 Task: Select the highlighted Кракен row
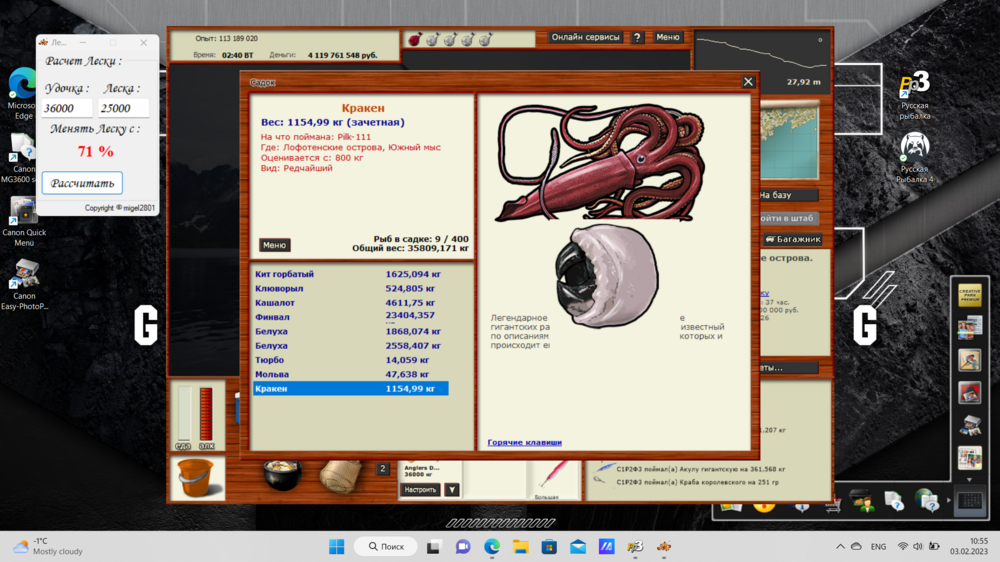[x=350, y=388]
